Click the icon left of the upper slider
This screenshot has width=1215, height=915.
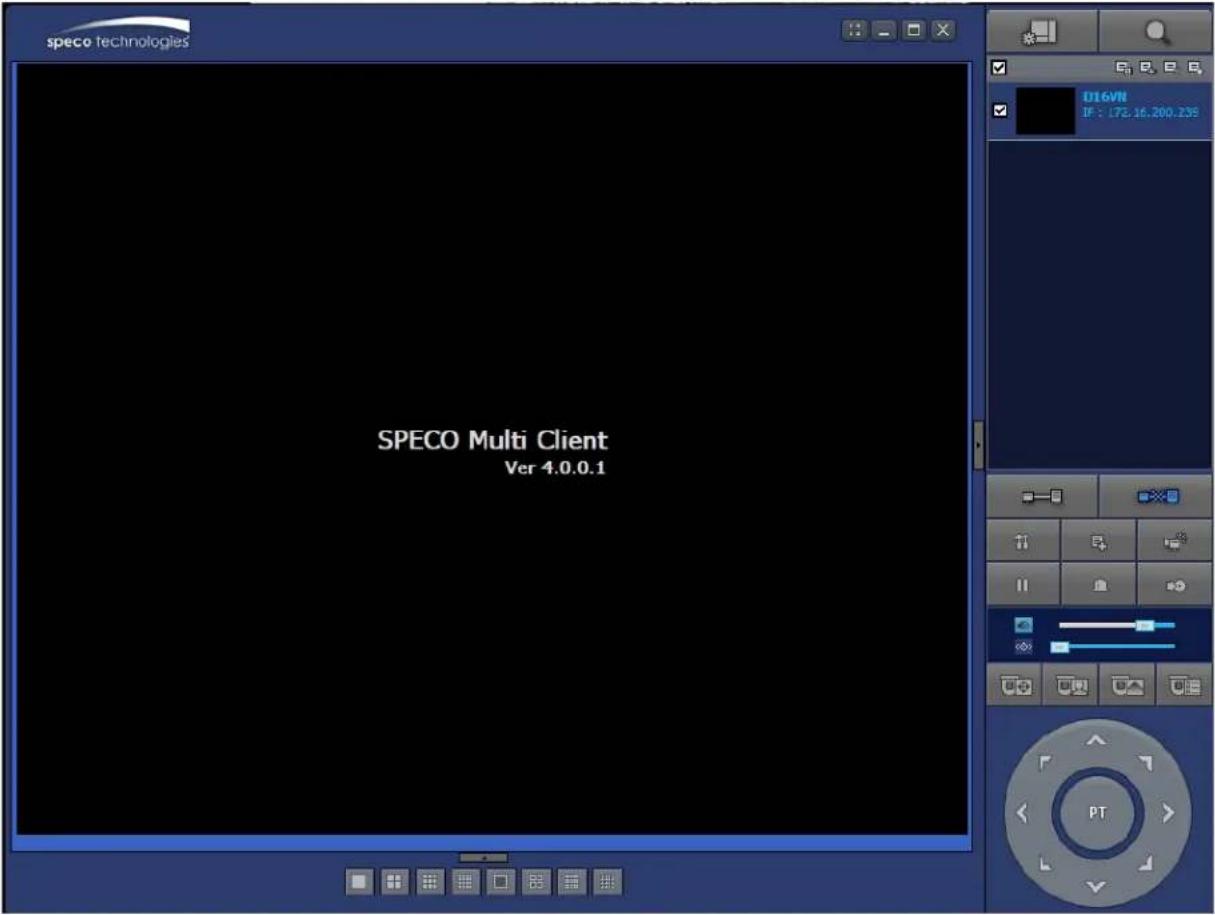coord(1023,625)
